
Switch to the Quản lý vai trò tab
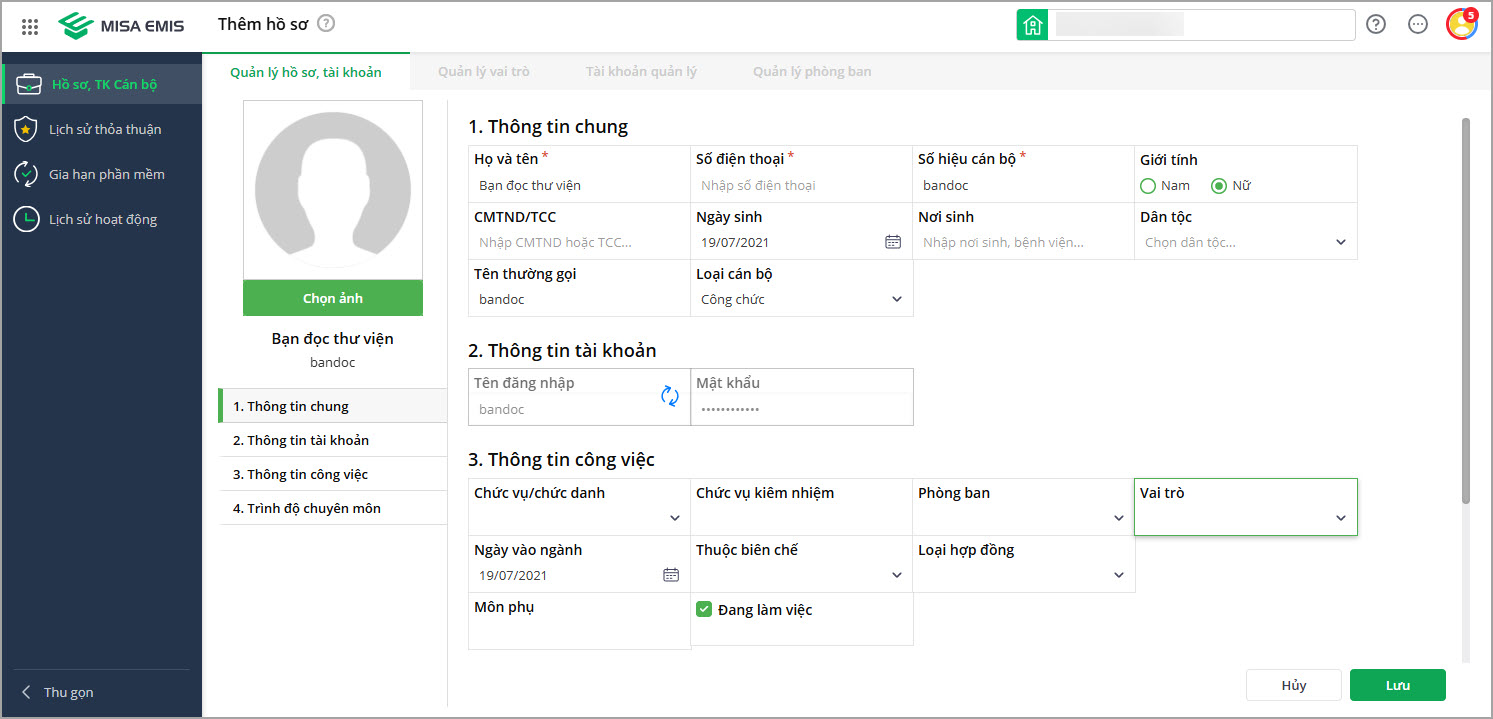[484, 72]
